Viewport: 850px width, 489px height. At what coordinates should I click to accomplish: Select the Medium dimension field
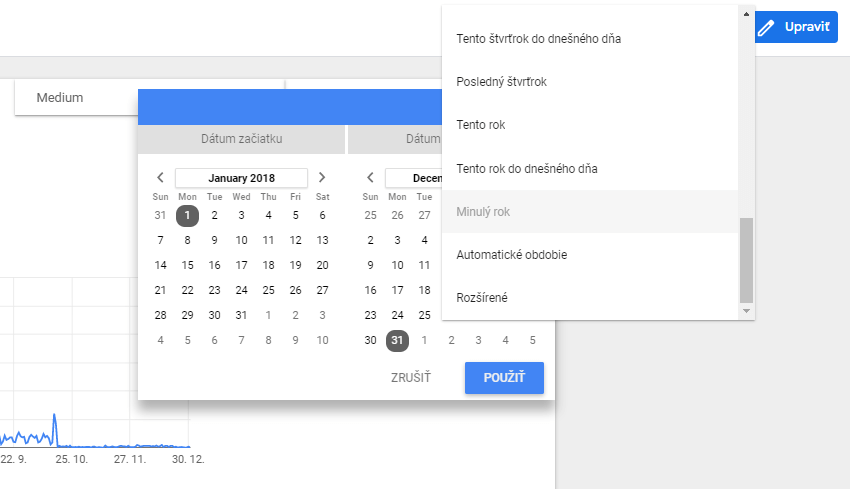[76, 98]
